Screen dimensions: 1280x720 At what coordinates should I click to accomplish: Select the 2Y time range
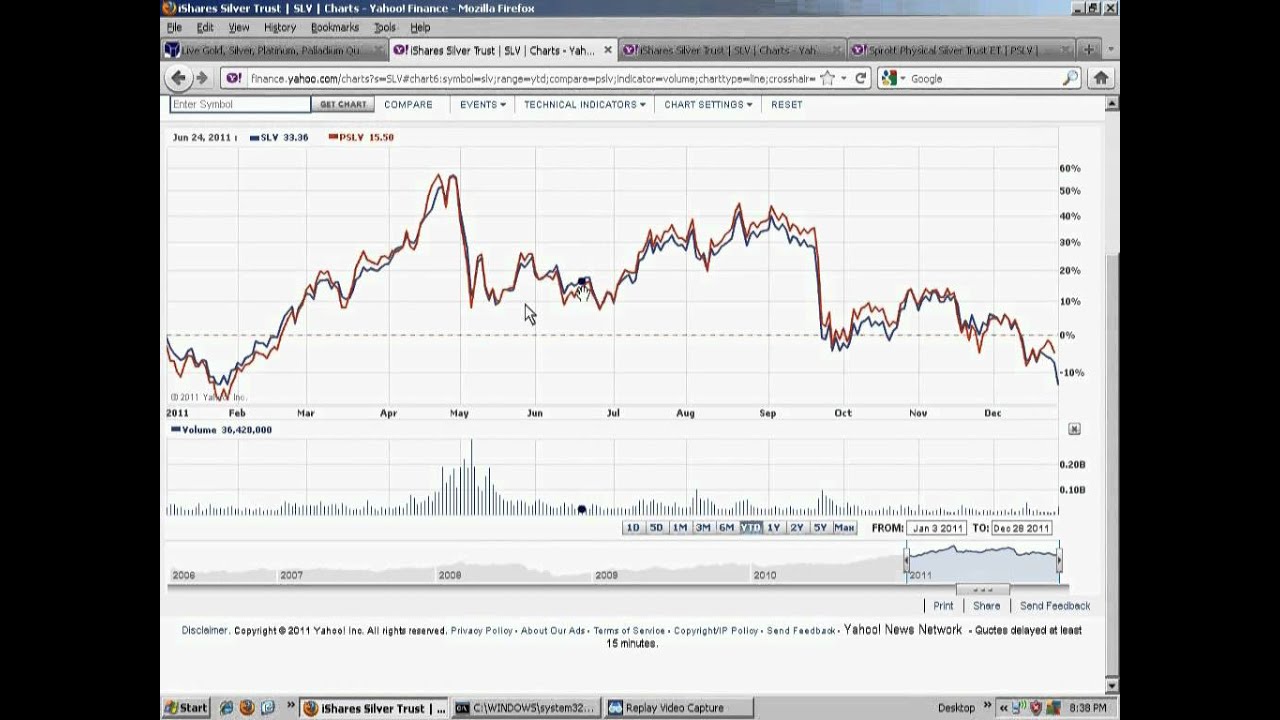click(x=797, y=528)
